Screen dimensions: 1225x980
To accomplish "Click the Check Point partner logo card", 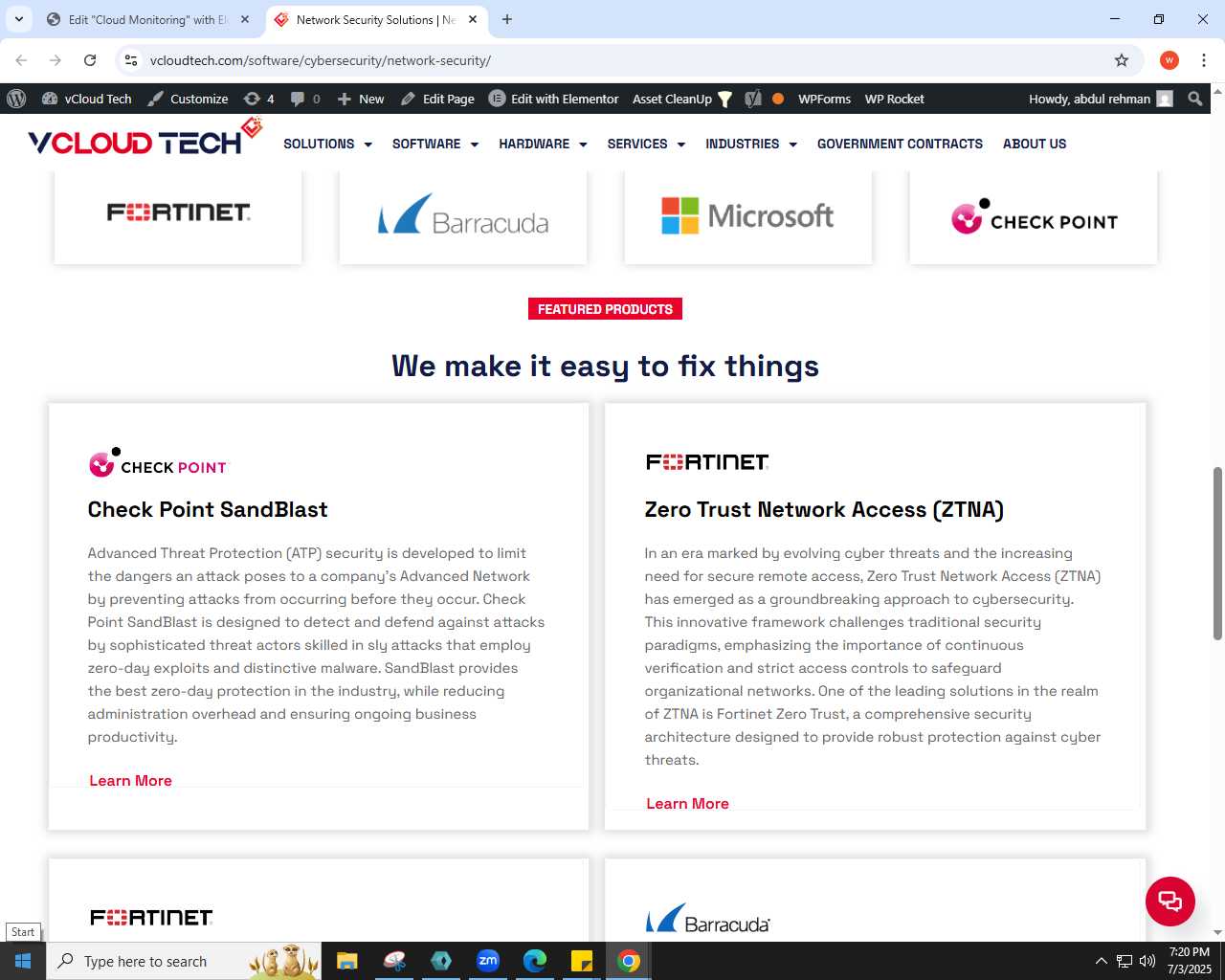I will click(x=1034, y=216).
